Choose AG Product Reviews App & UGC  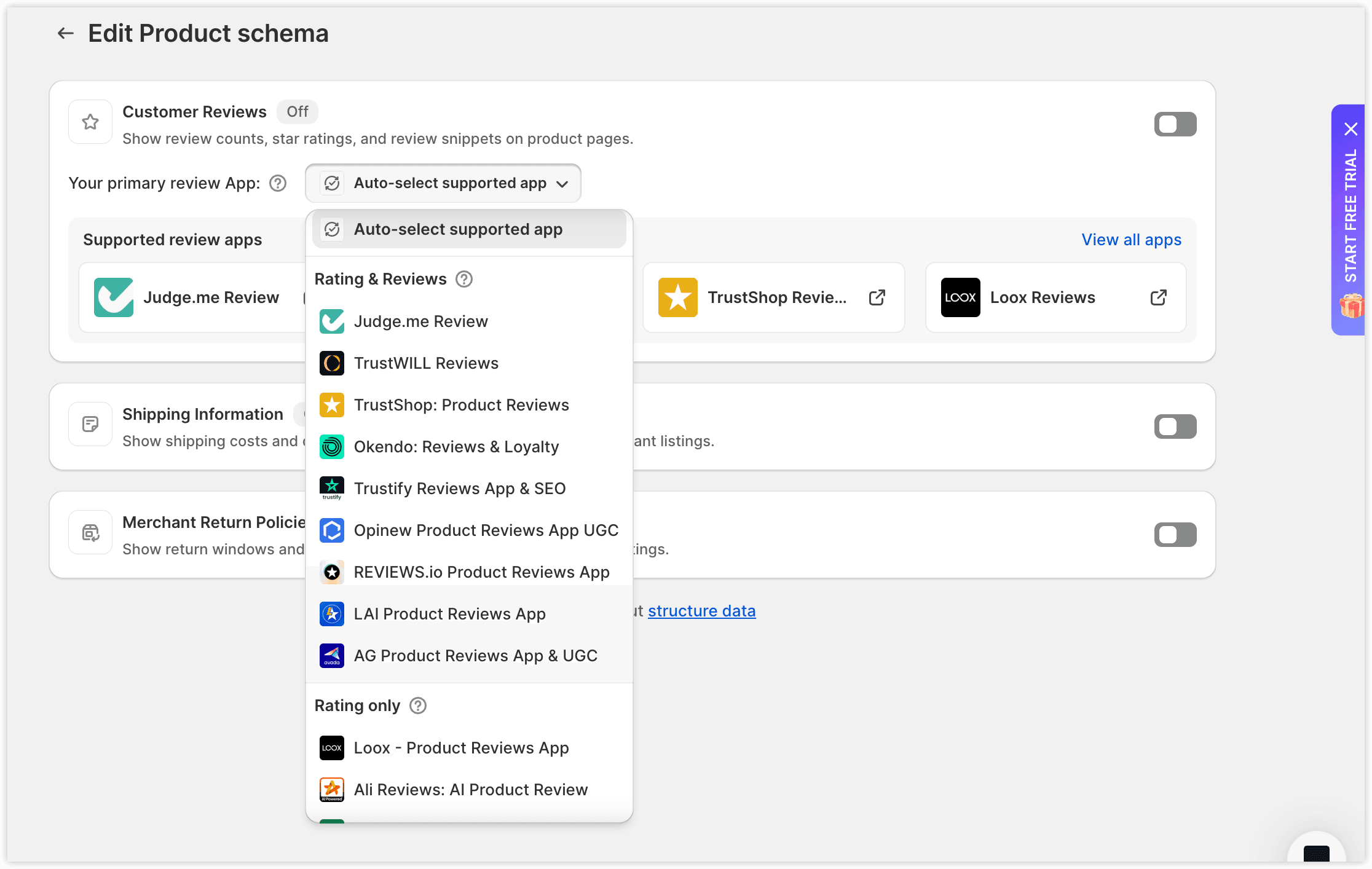pyautogui.click(x=469, y=656)
